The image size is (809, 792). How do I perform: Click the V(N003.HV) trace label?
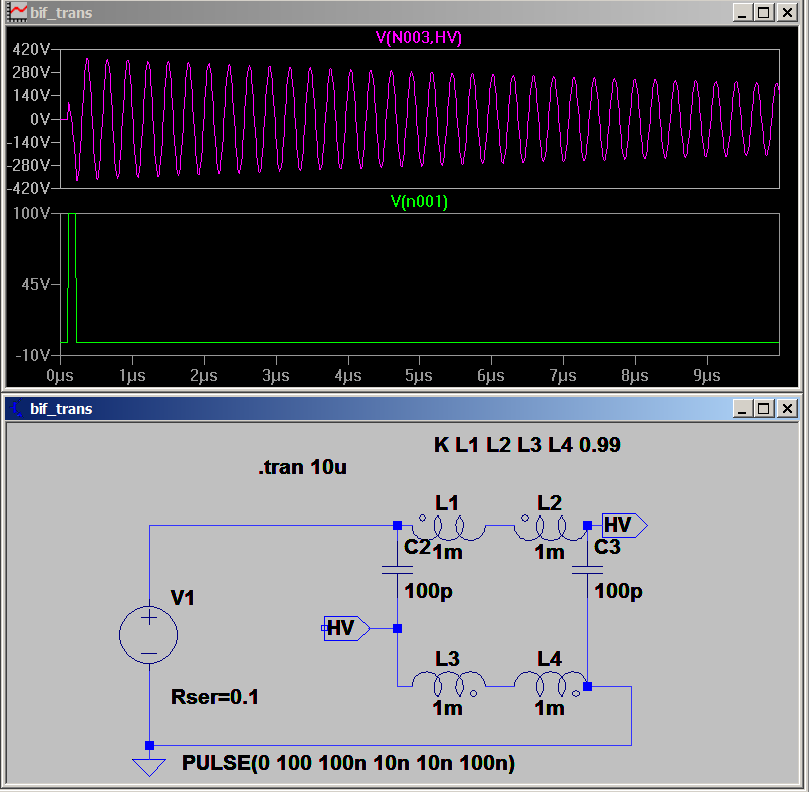click(x=419, y=38)
